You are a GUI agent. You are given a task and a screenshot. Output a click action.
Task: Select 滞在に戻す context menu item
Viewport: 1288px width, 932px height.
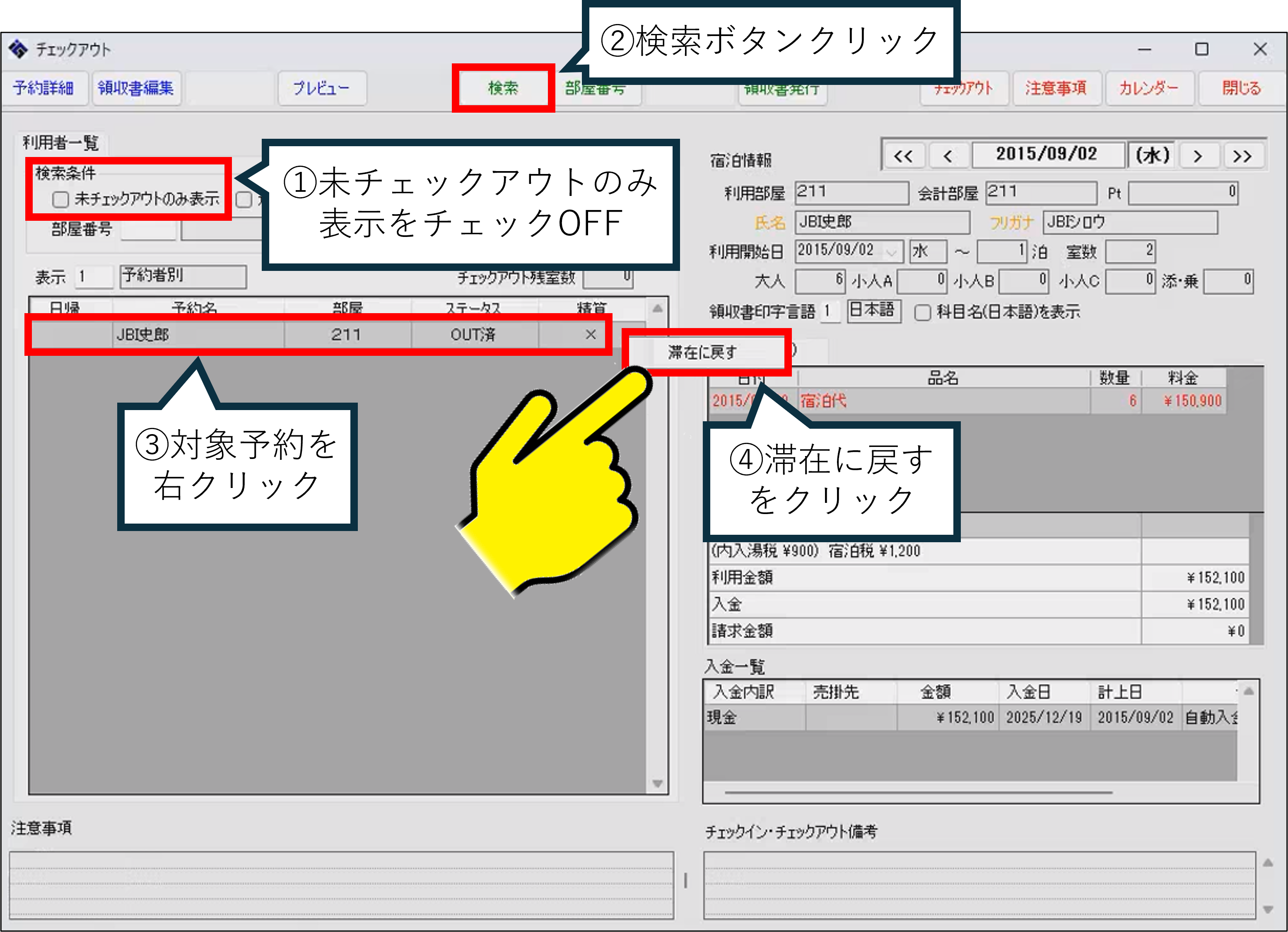(x=703, y=353)
